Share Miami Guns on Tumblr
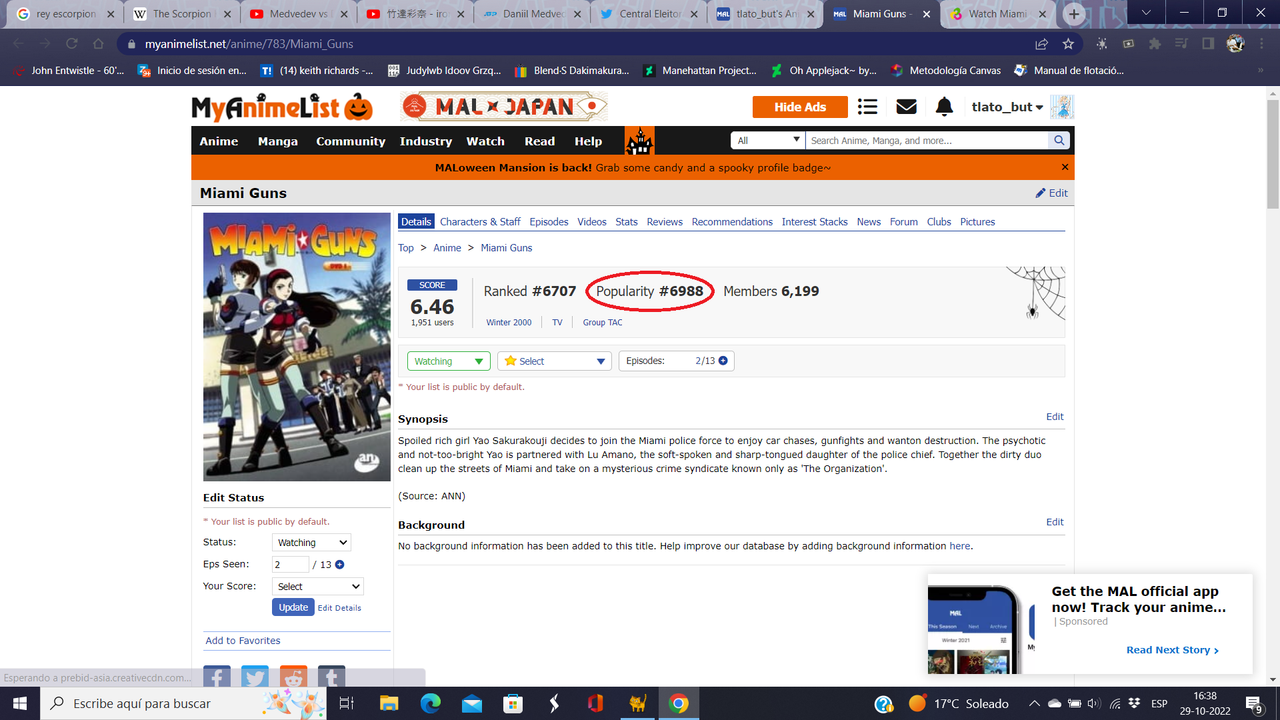The width and height of the screenshot is (1280, 720). tap(331, 676)
